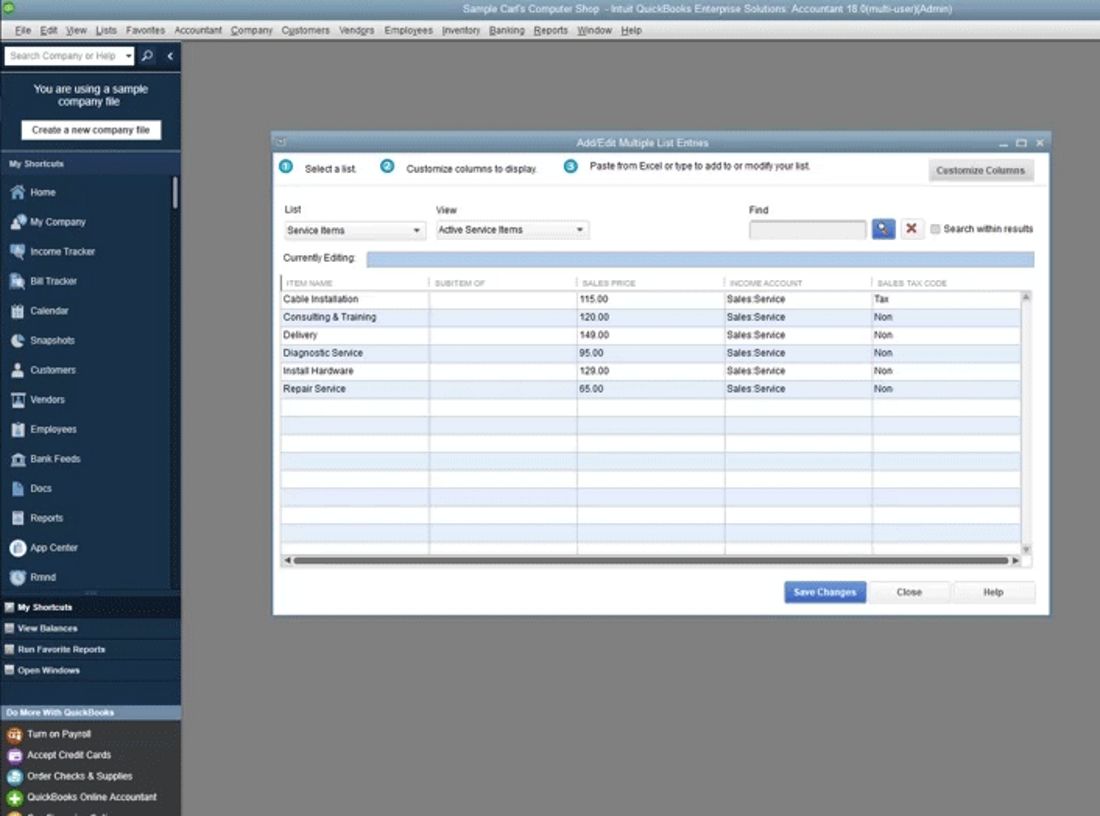The height and width of the screenshot is (816, 1100).
Task: Click the Help button in the dialog
Action: 993,592
